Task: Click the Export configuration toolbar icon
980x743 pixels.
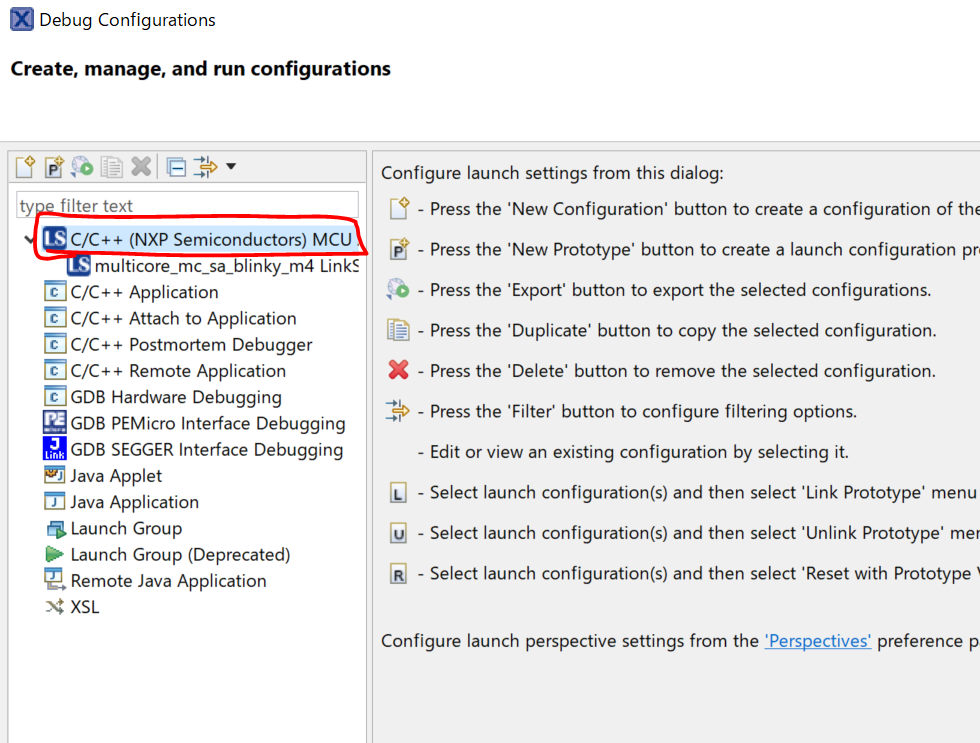Action: pos(82,167)
